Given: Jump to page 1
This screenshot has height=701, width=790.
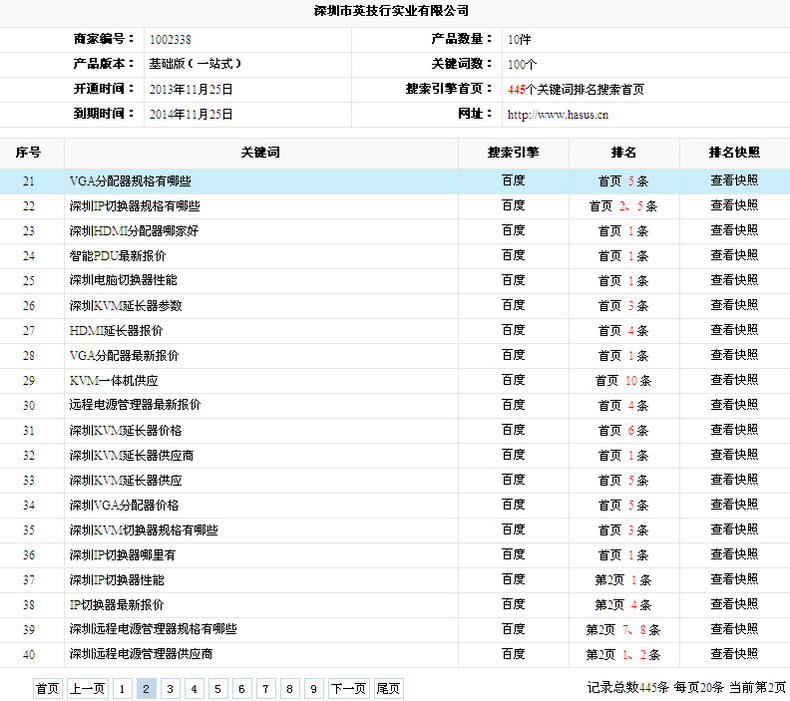Looking at the screenshot, I should pos(122,688).
